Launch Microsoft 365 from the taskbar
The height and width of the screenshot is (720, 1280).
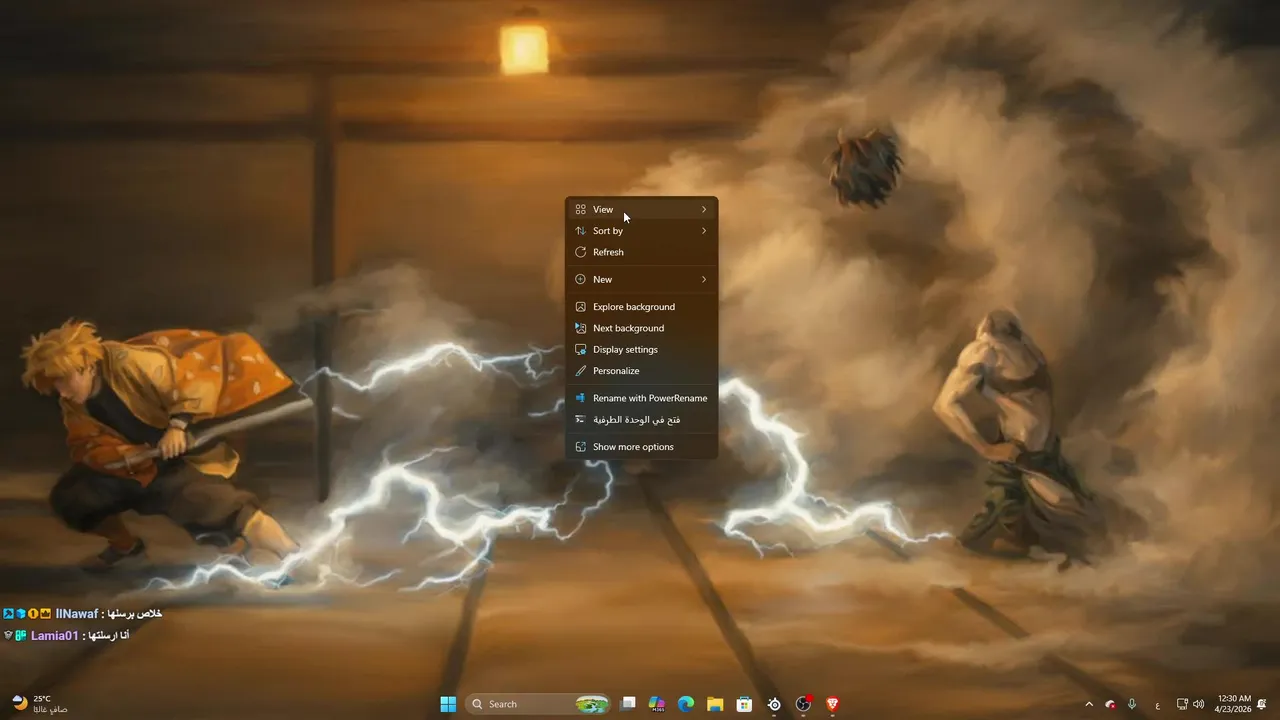coord(657,704)
